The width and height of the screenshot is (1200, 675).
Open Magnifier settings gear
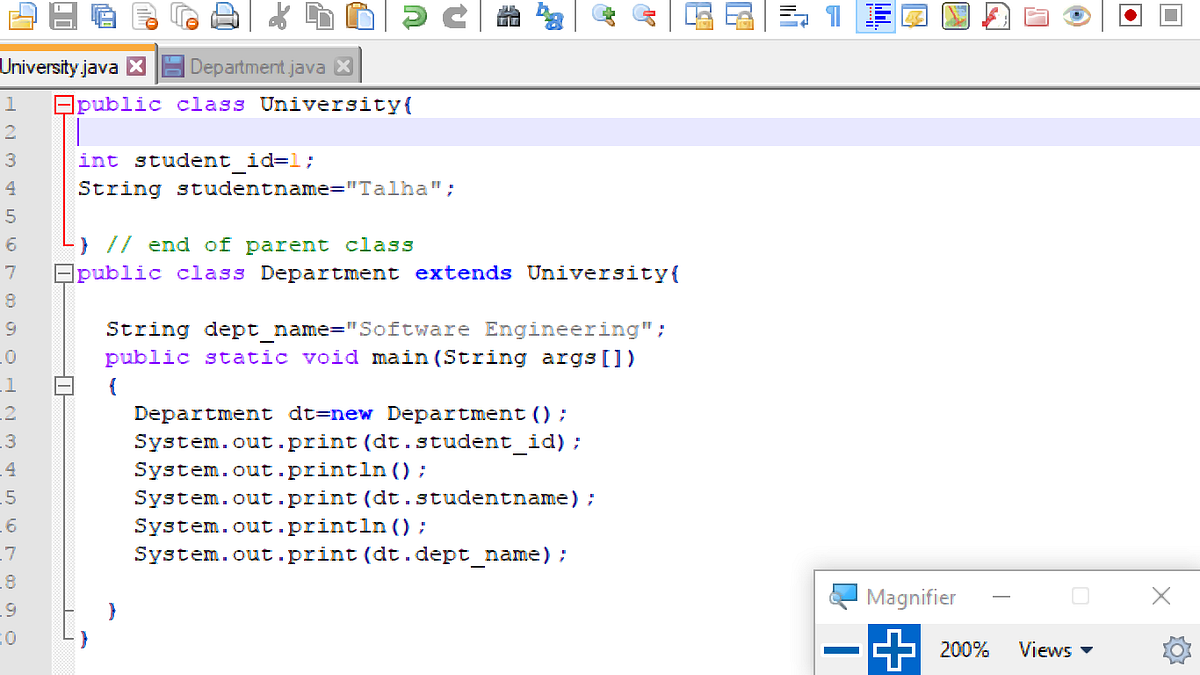pyautogui.click(x=1177, y=650)
